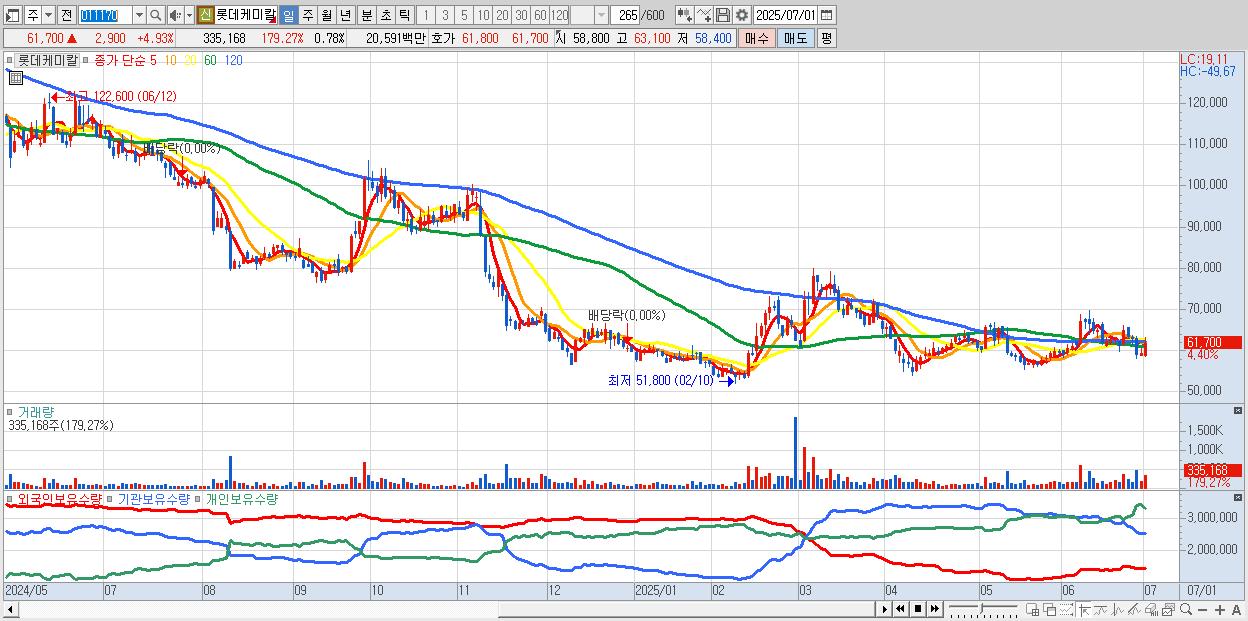Screen dimensions: 1248x621
Task: Click the bottom chart zoom slider
Action: (984, 609)
